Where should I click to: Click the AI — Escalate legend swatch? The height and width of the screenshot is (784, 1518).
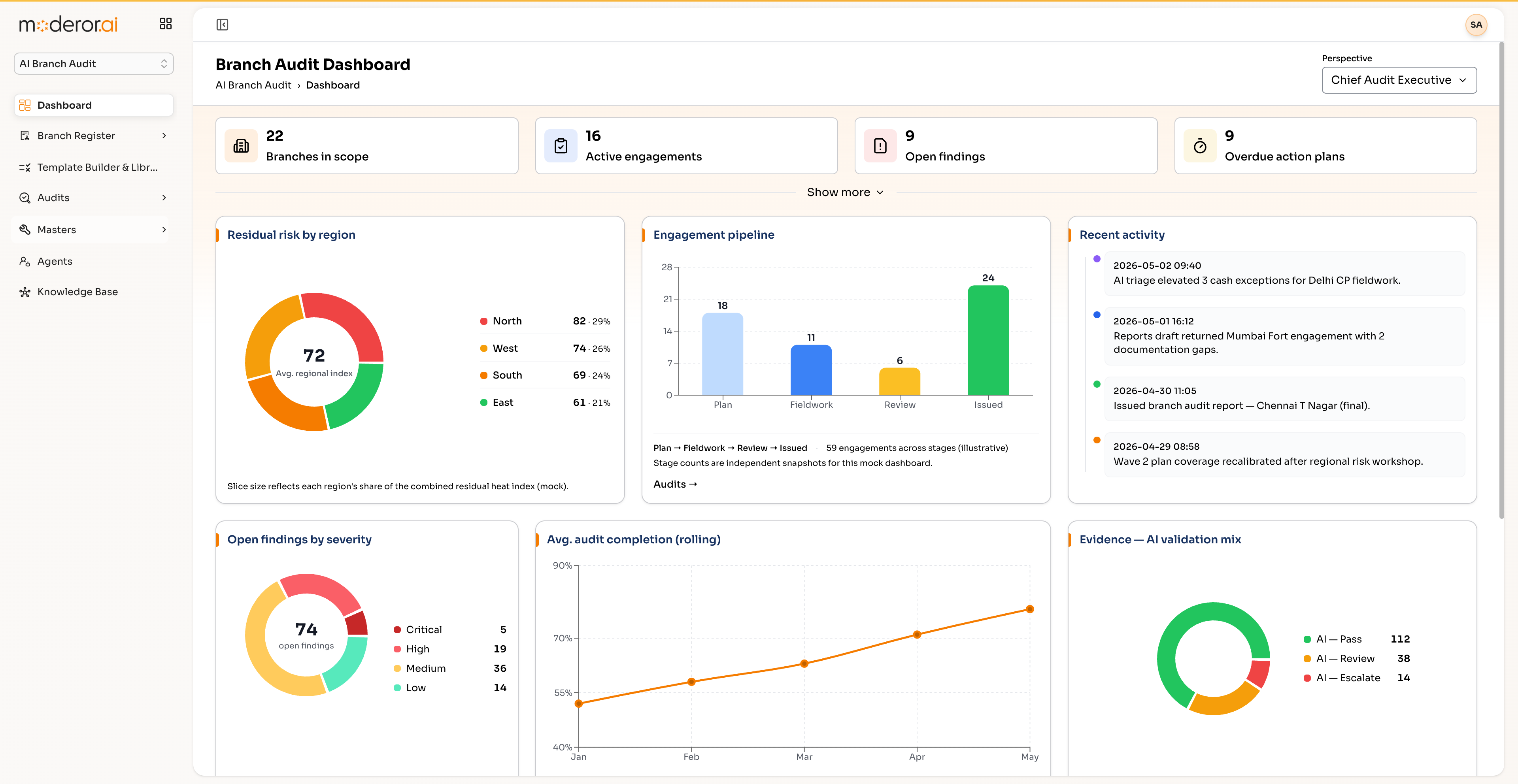tap(1307, 678)
